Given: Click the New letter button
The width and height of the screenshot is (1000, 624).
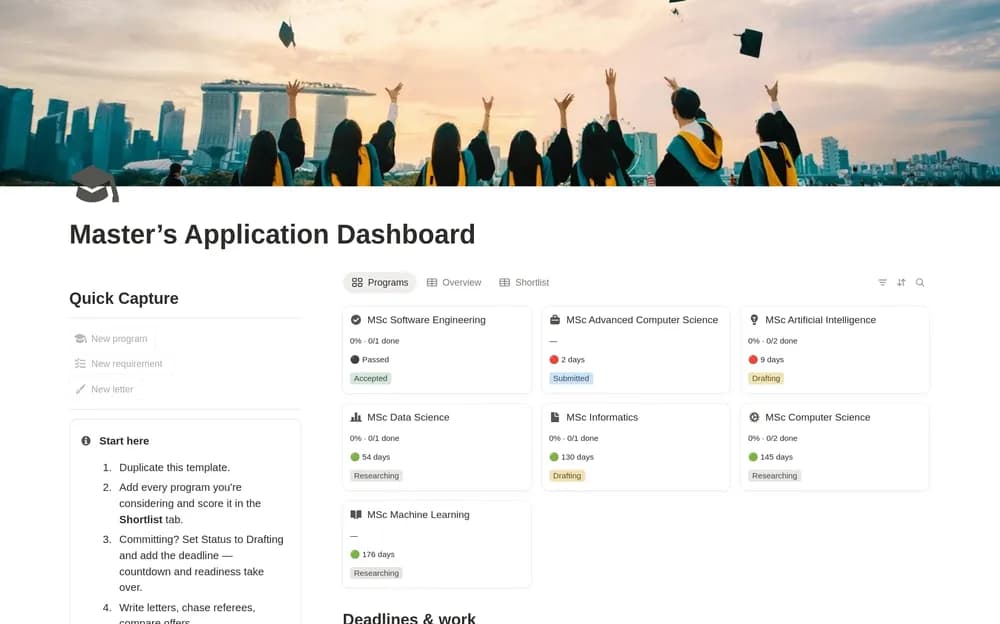Looking at the screenshot, I should coord(104,389).
